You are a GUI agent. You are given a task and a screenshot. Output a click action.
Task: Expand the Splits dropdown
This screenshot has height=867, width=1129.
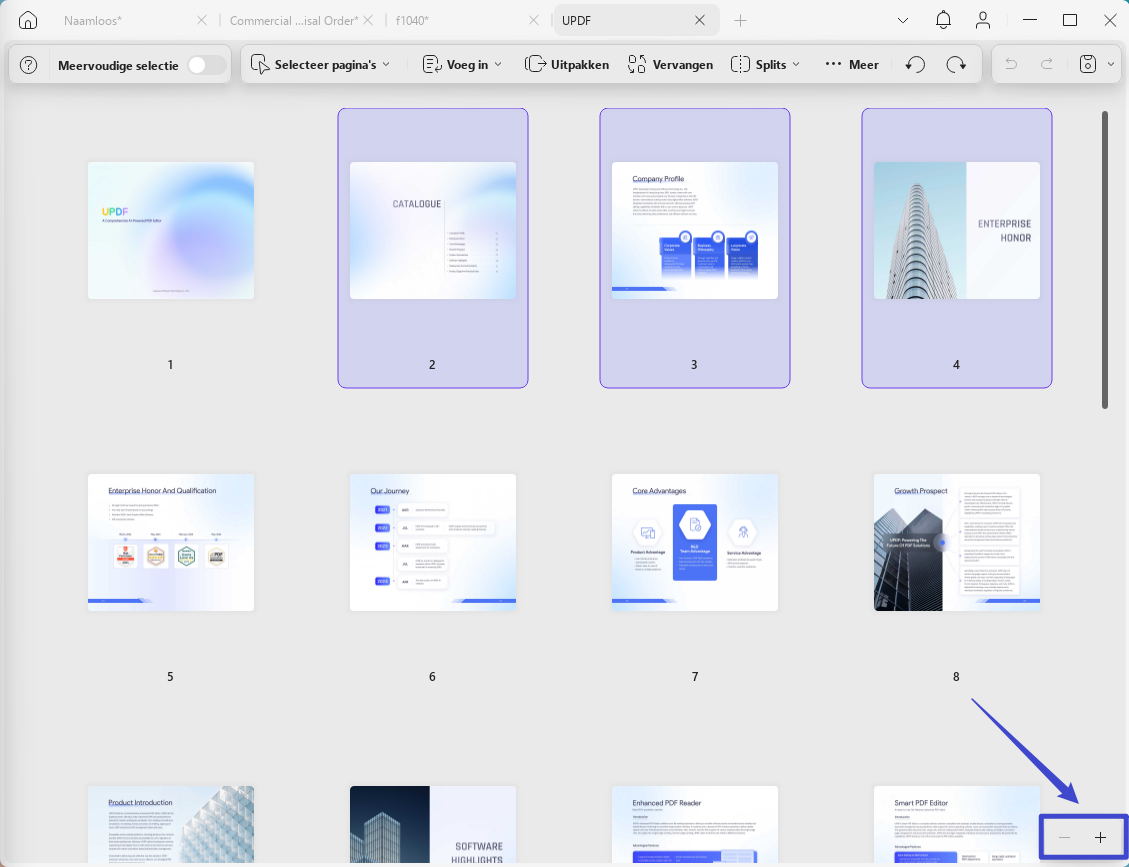(x=765, y=65)
